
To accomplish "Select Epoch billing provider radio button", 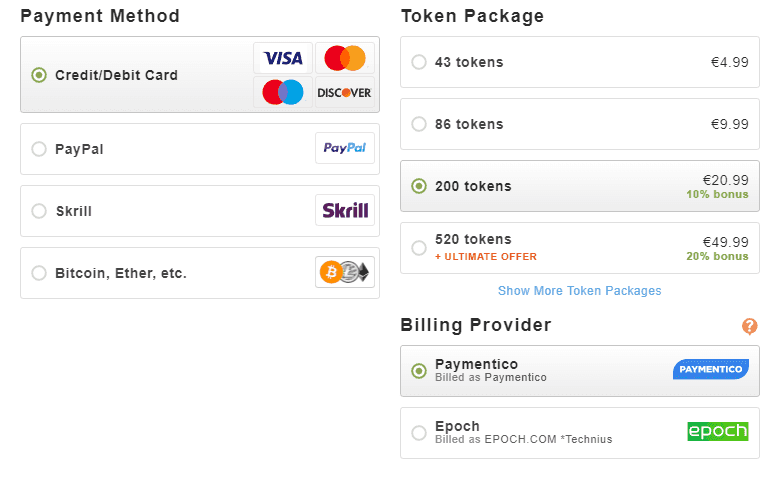I will 419,433.
